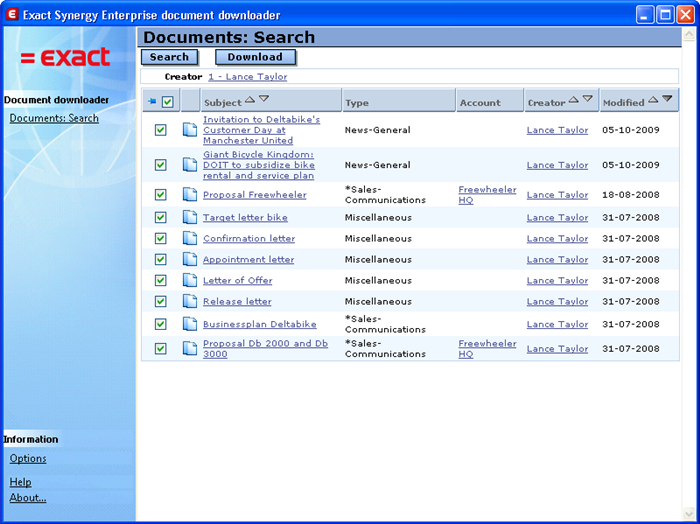Uncheck the Giant Bicycle Kingdom row checkbox

click(x=161, y=165)
